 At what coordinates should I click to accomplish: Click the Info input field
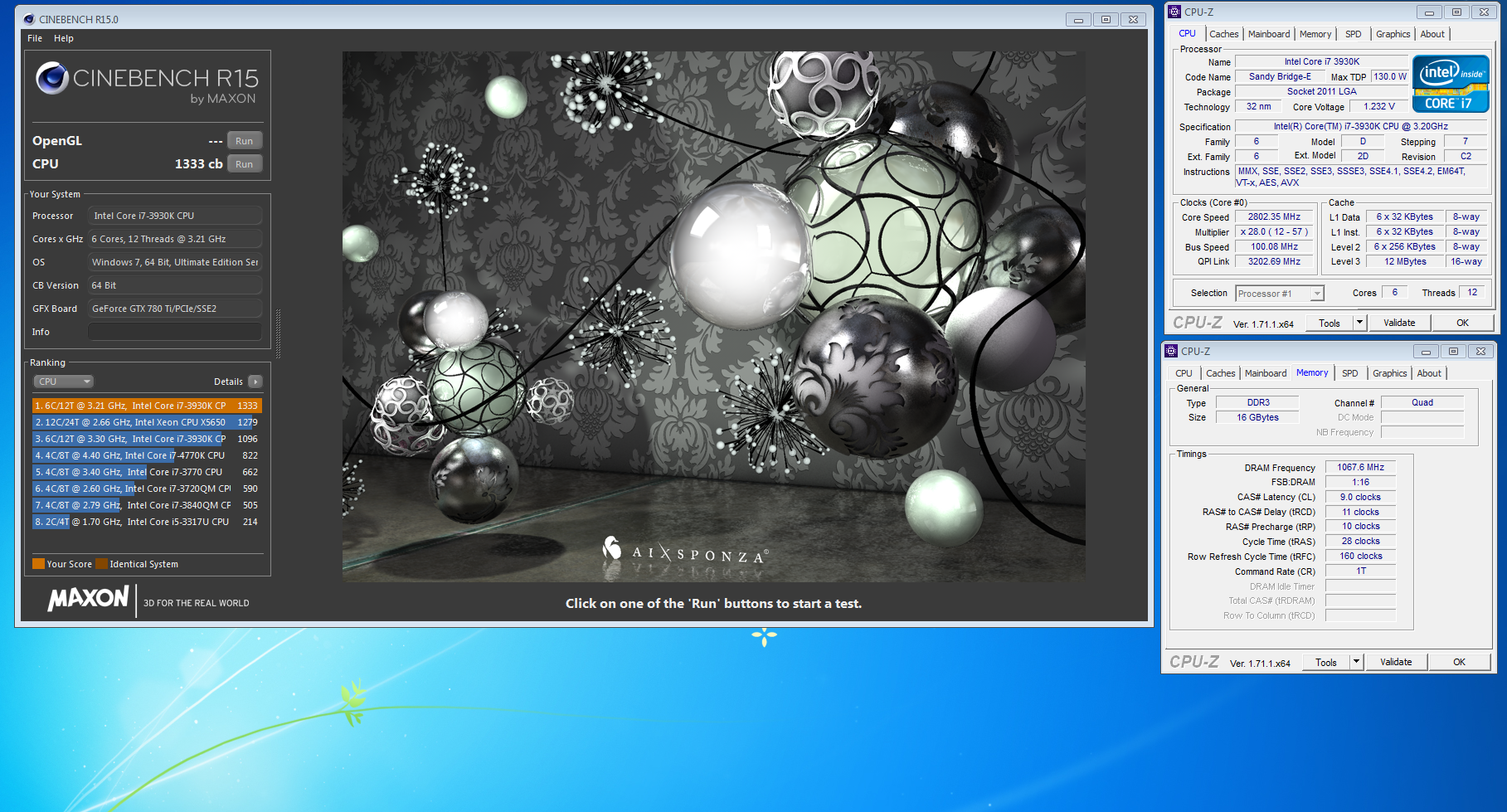click(175, 332)
